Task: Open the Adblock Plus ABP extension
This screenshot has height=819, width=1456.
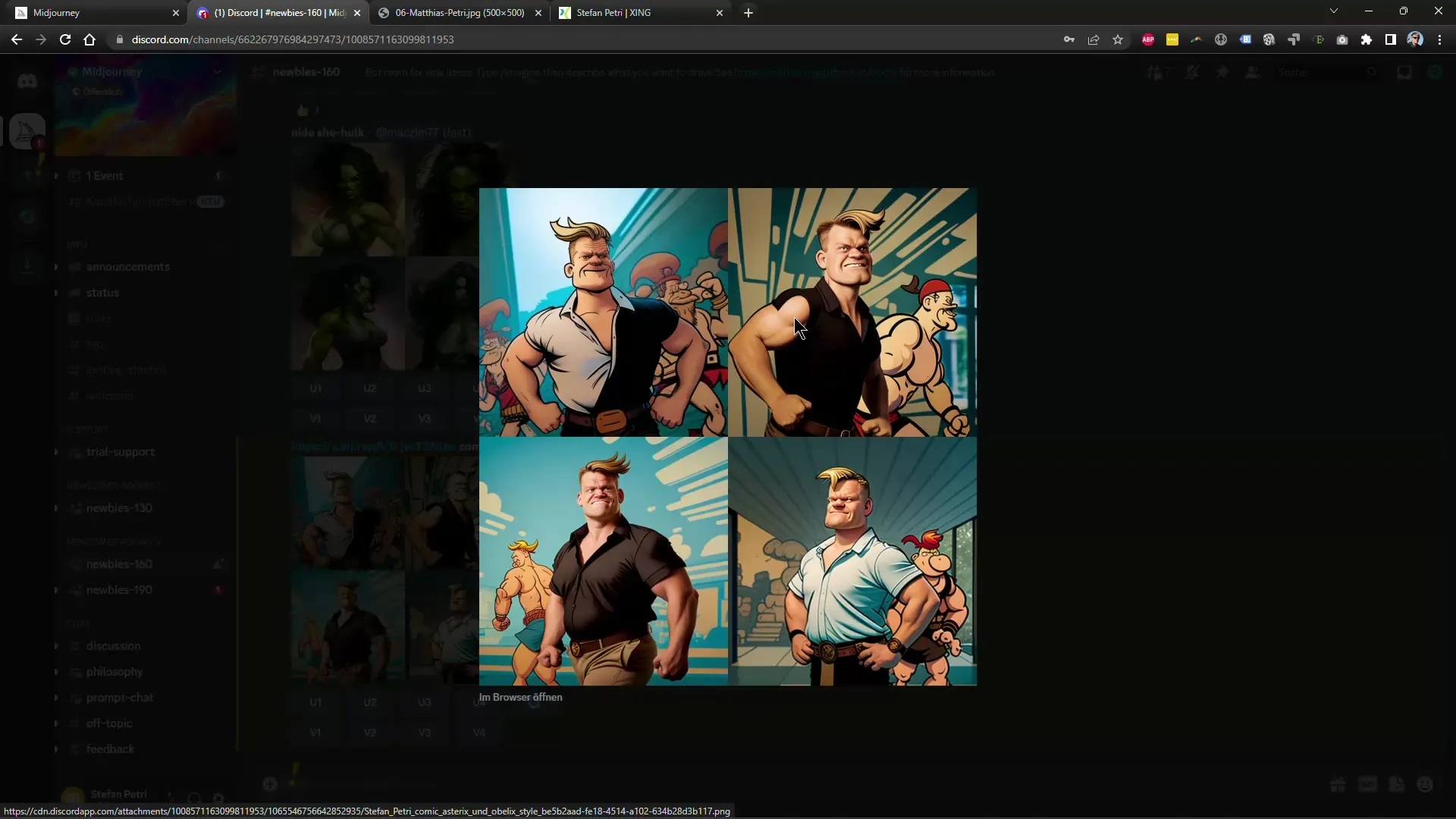Action: (1148, 39)
